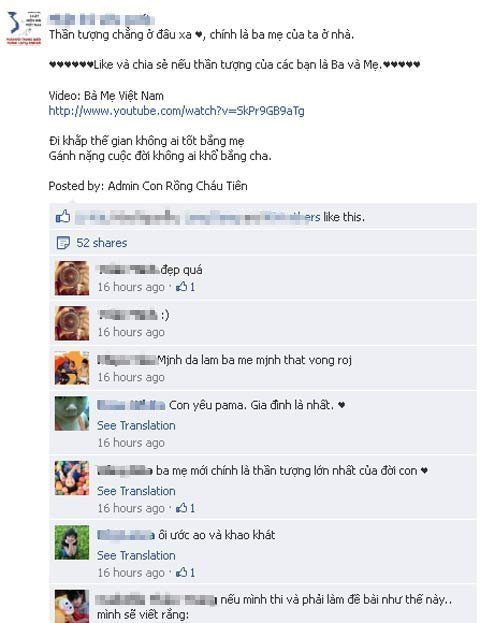
Task: Click the thumbs-up icon beside 'like this'
Action: click(63, 217)
